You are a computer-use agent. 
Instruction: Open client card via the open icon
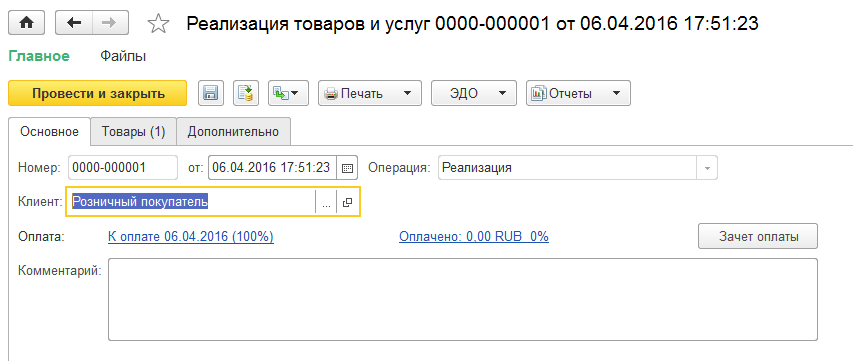click(x=348, y=202)
